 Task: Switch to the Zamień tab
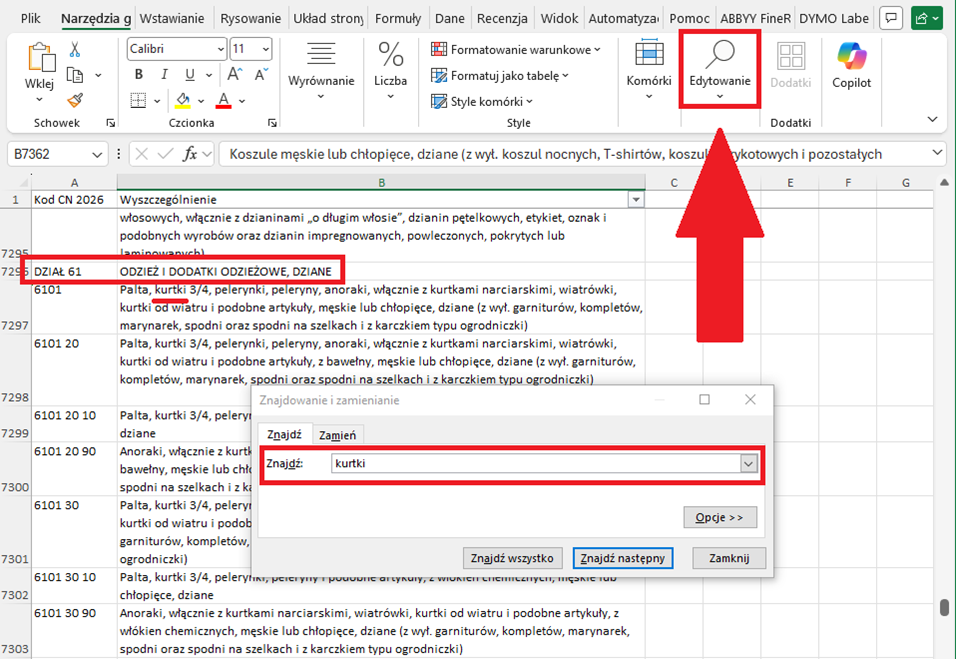tap(335, 435)
